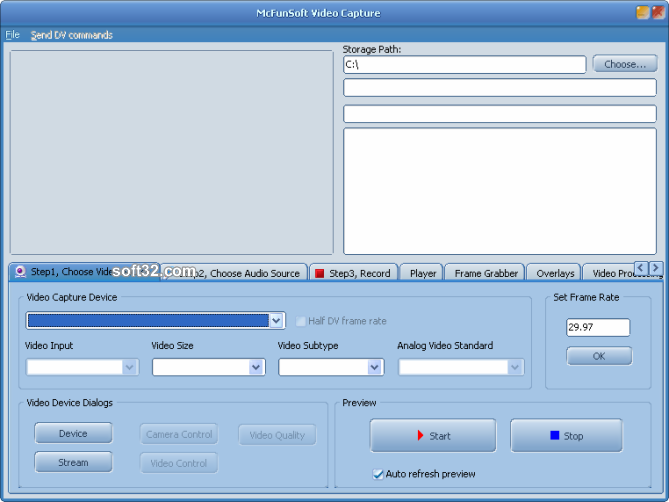669x502 pixels.
Task: Toggle the Auto refresh preview checkbox
Action: click(378, 474)
